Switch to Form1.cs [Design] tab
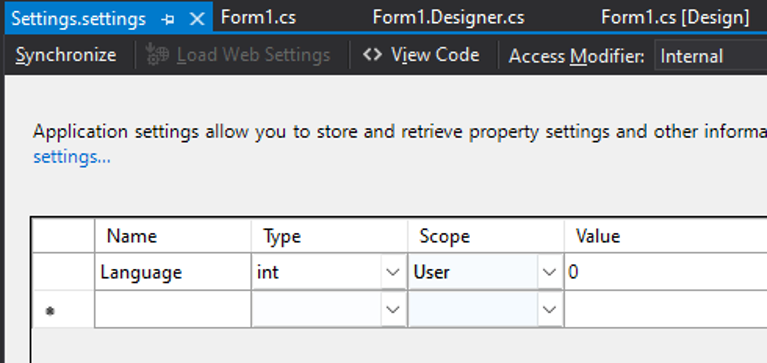767x363 pixels. (x=675, y=18)
